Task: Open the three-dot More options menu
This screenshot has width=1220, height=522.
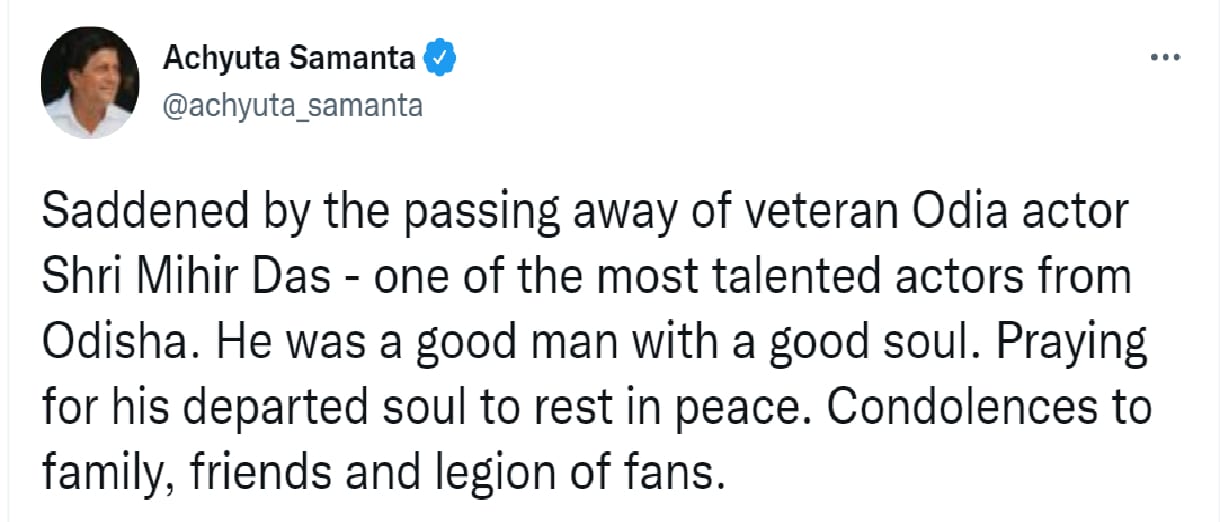Action: (x=1166, y=59)
